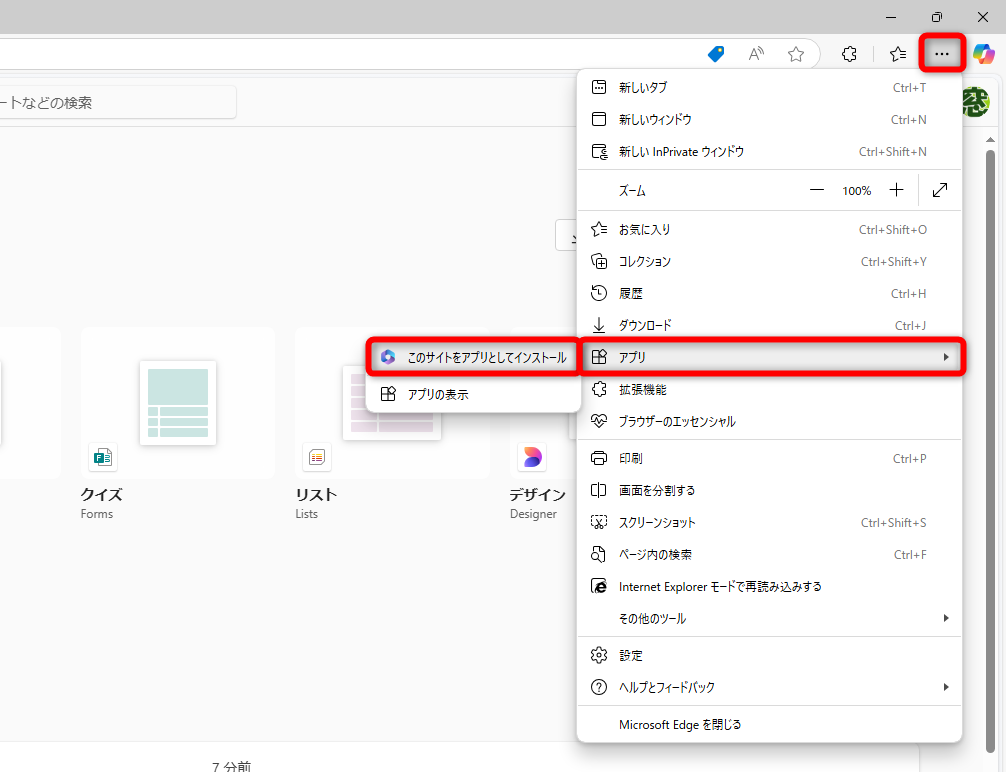The image size is (1006, 772).
Task: Add current page to favorites with star icon
Action: pos(796,54)
